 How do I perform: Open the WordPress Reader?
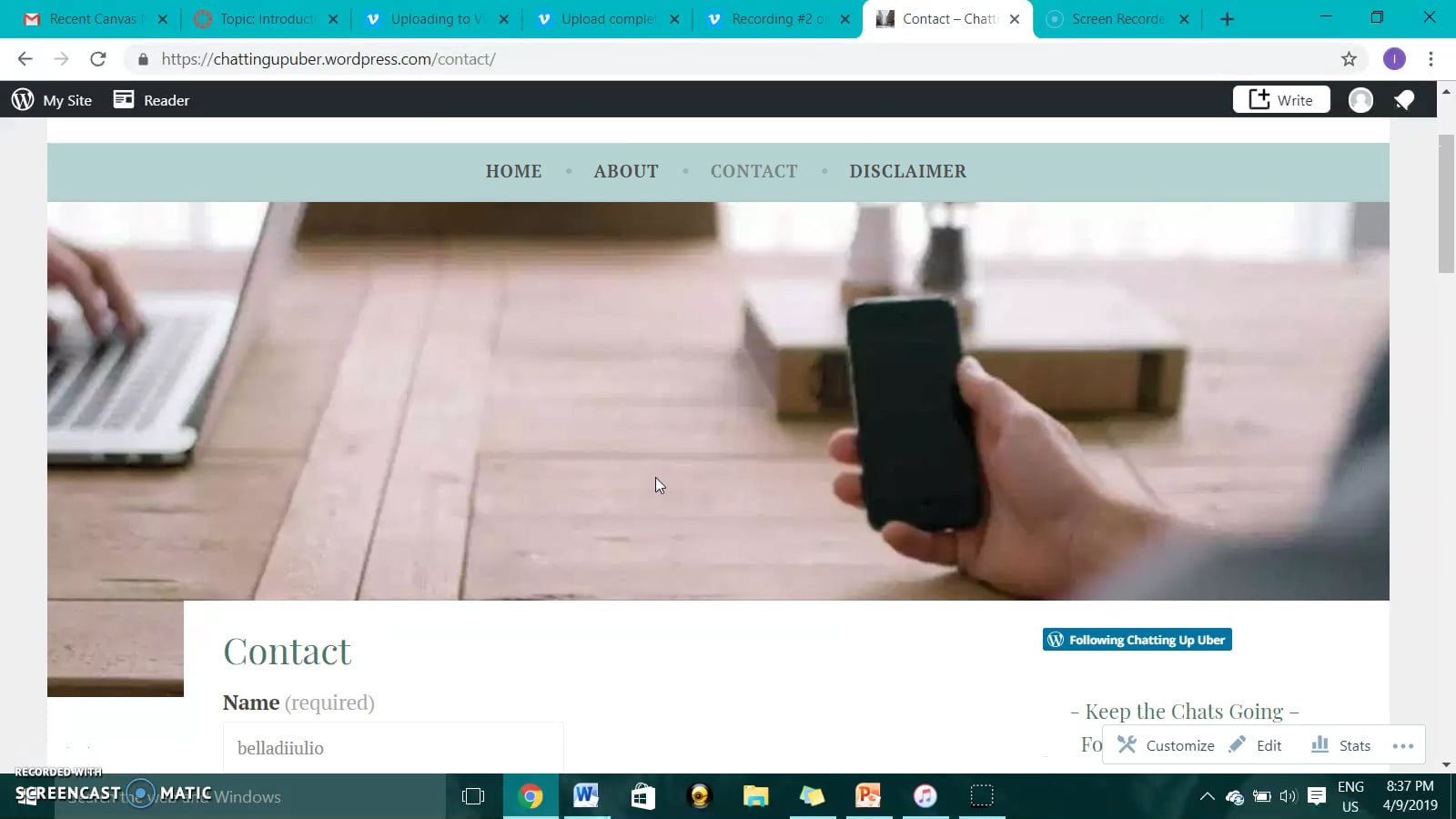tap(151, 100)
